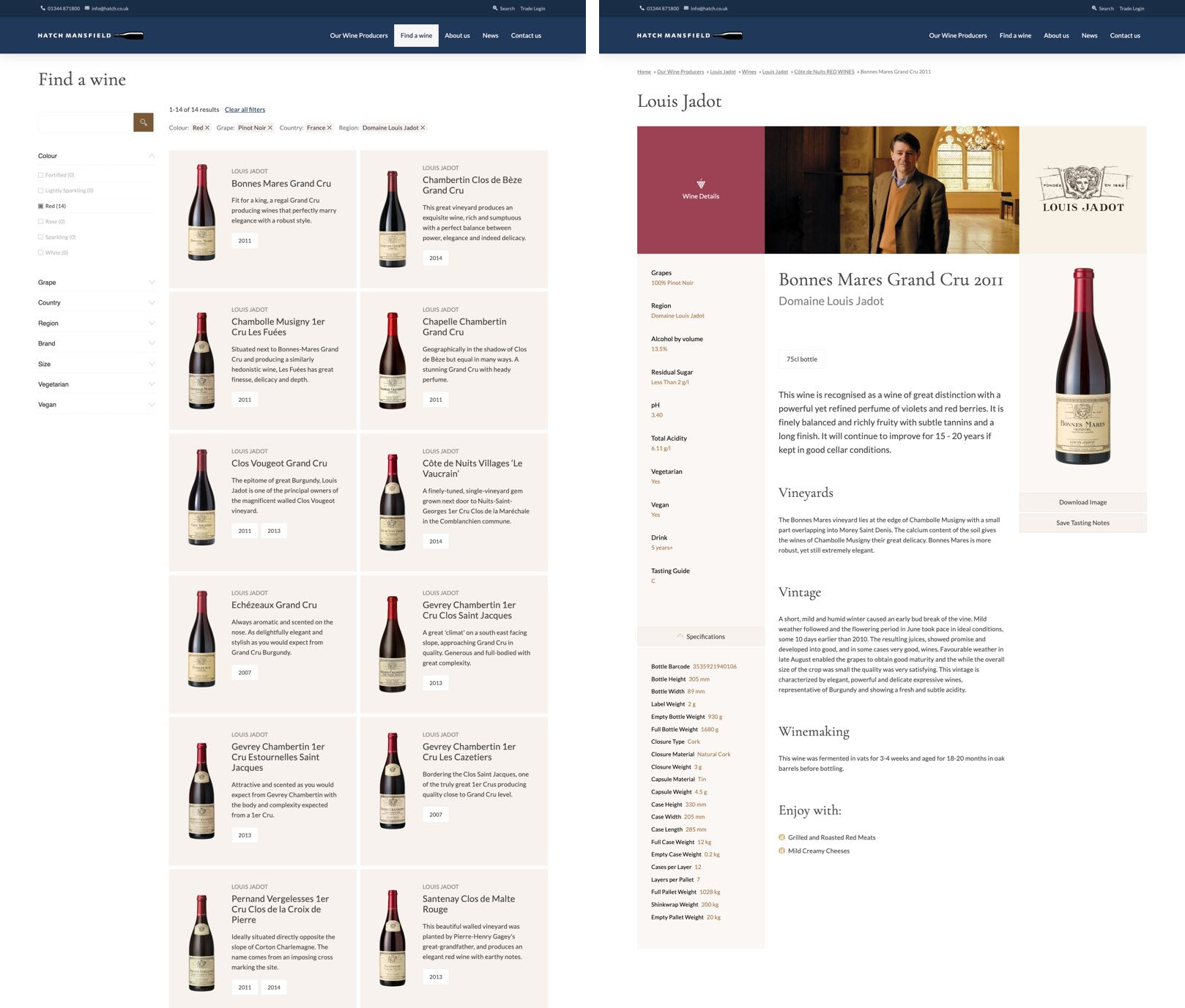Screen dimensions: 1185x1008
Task: Click the 100% Pinot Noir grapes value
Action: (x=672, y=283)
